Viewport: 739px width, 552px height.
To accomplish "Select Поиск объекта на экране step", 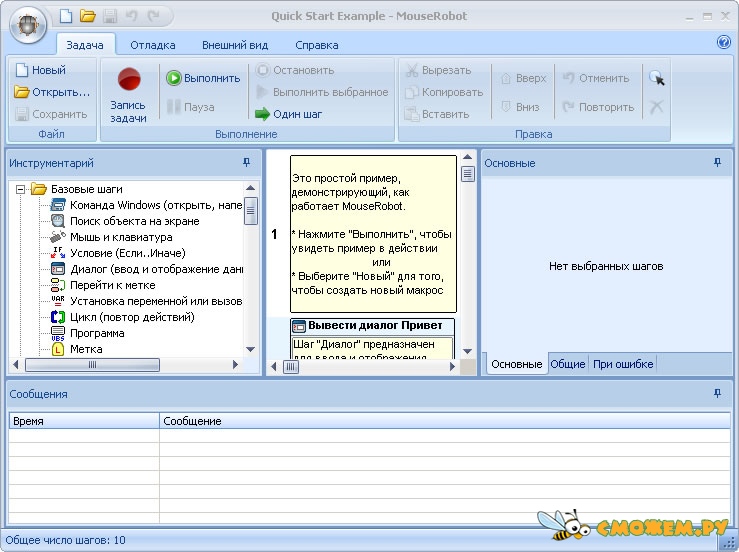I will pos(124,221).
